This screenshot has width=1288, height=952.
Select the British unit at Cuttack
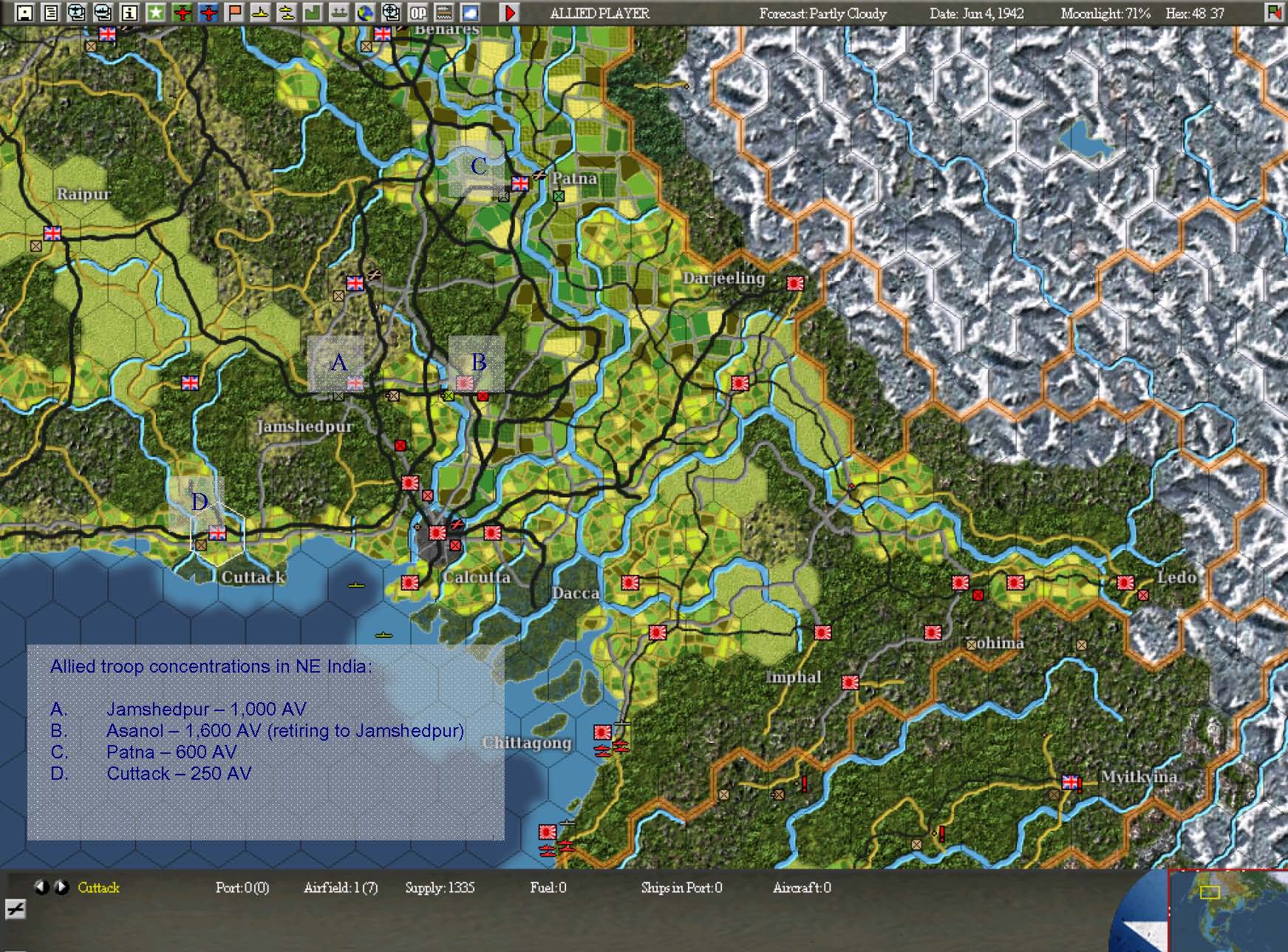coord(217,533)
